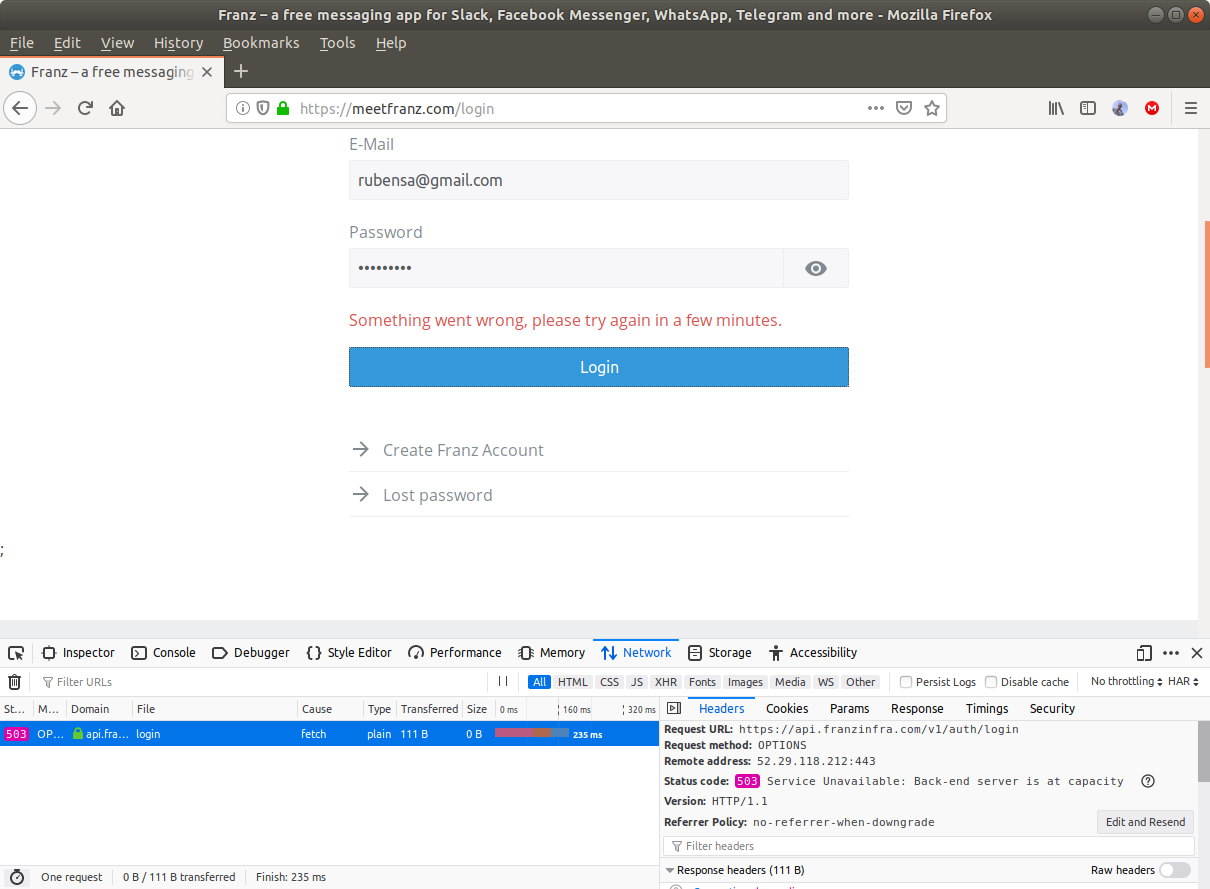
Task: Show the password with eye icon
Action: click(816, 268)
